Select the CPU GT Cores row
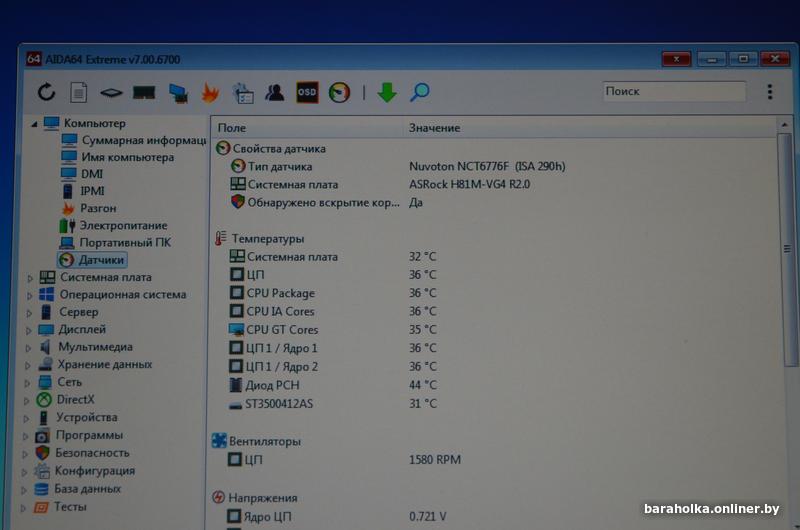This screenshot has width=800, height=530. [x=333, y=330]
